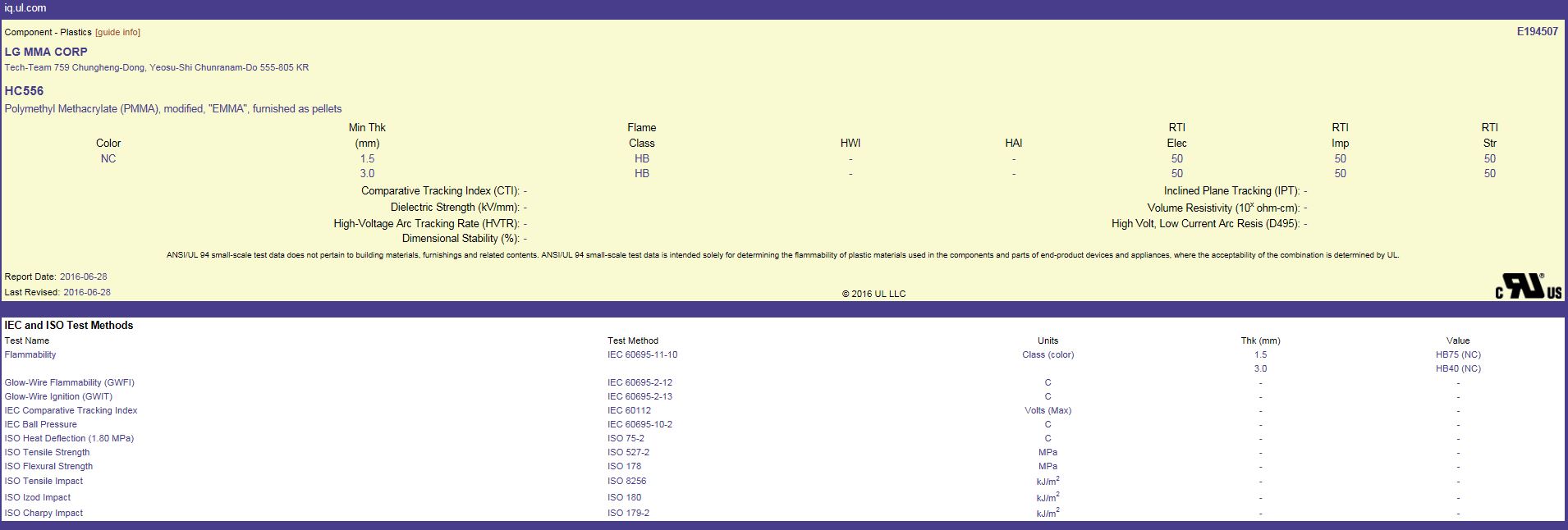Screen dimensions: 1568x530
Task: Click test method IEC 60695-11-10
Action: tap(643, 354)
